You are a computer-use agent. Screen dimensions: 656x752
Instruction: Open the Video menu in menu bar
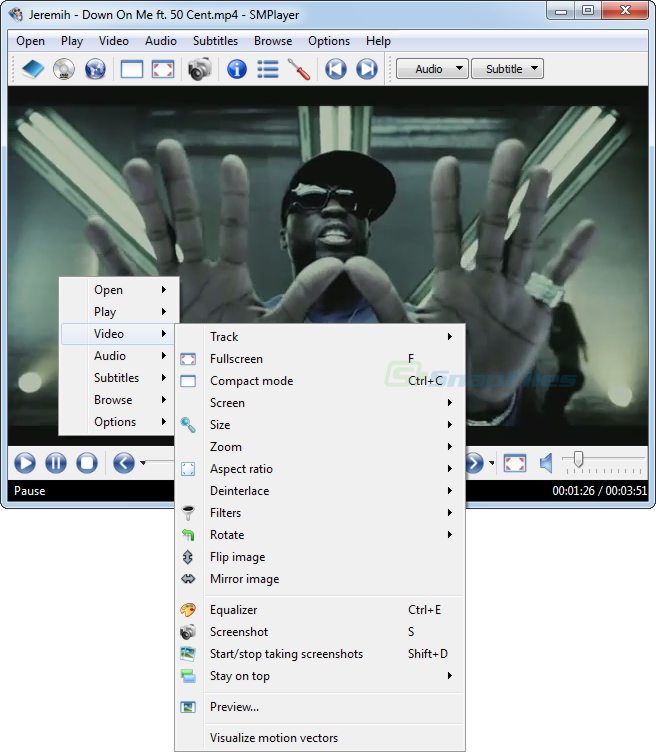pyautogui.click(x=114, y=41)
